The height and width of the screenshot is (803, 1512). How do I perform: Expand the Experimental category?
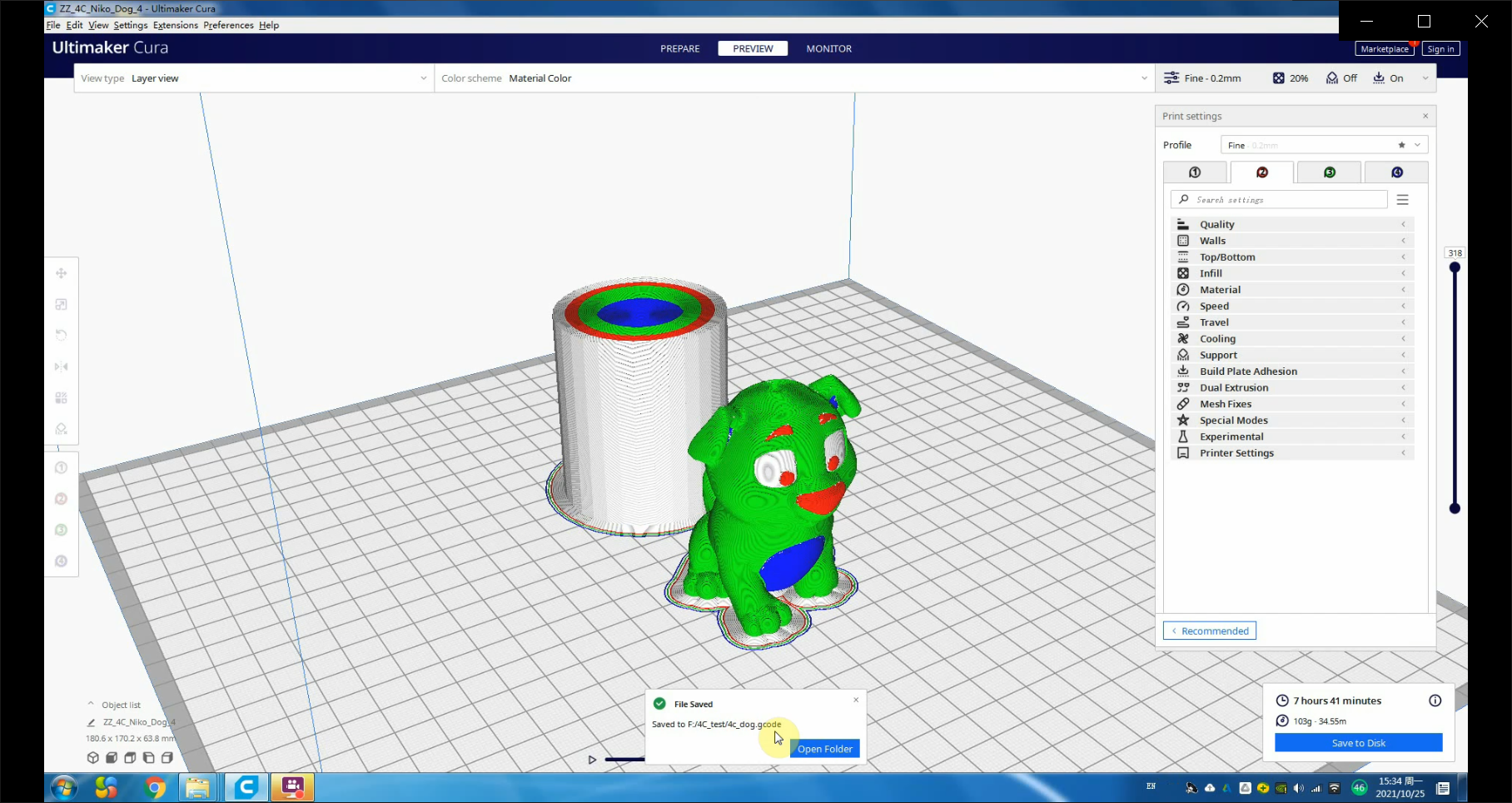pos(1292,436)
